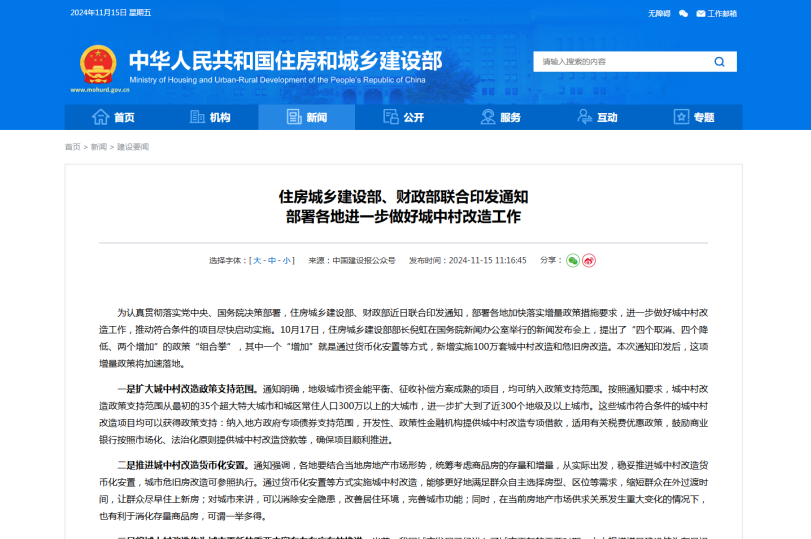Open the WeChat icon in top bar

coord(683,14)
